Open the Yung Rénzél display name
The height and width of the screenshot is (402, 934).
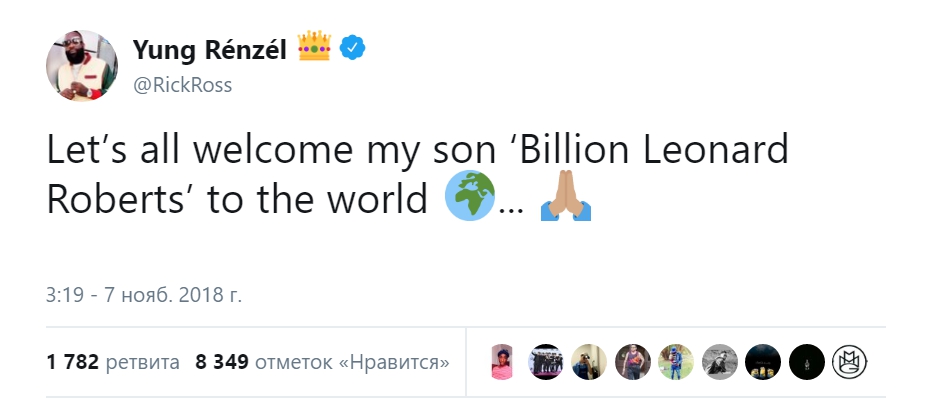click(208, 46)
